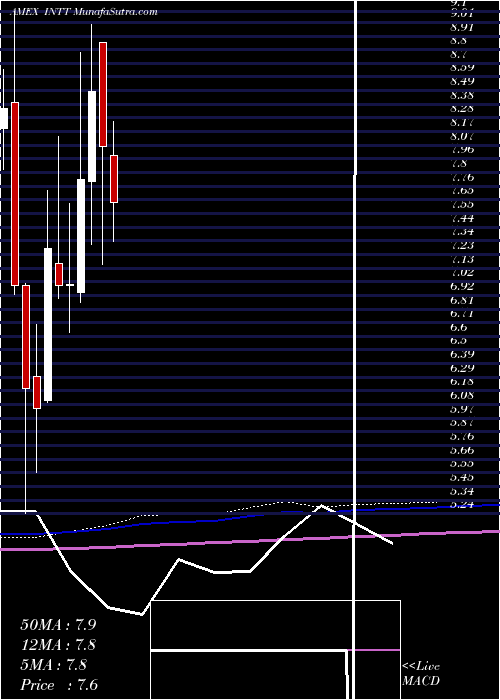Click the 8.17 price axis label
The height and width of the screenshot is (700, 500).
462,122
